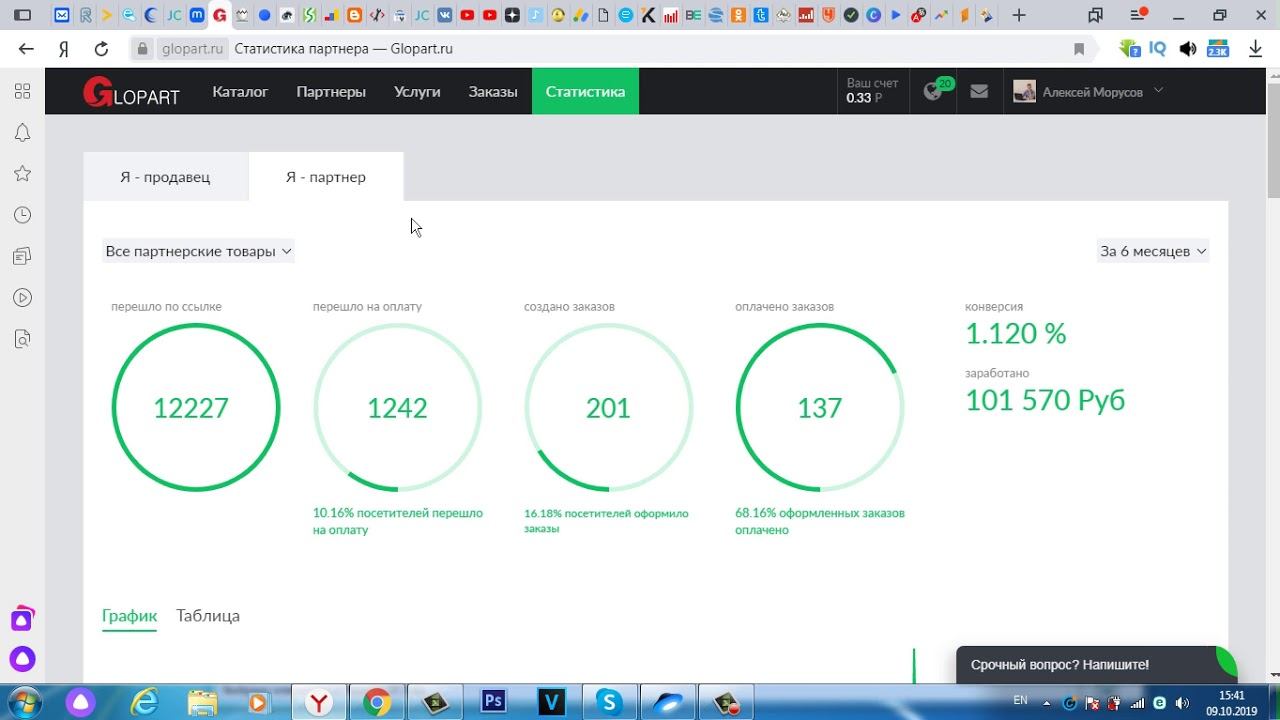
Task: Open a new browser tab with plus
Action: 1019,15
